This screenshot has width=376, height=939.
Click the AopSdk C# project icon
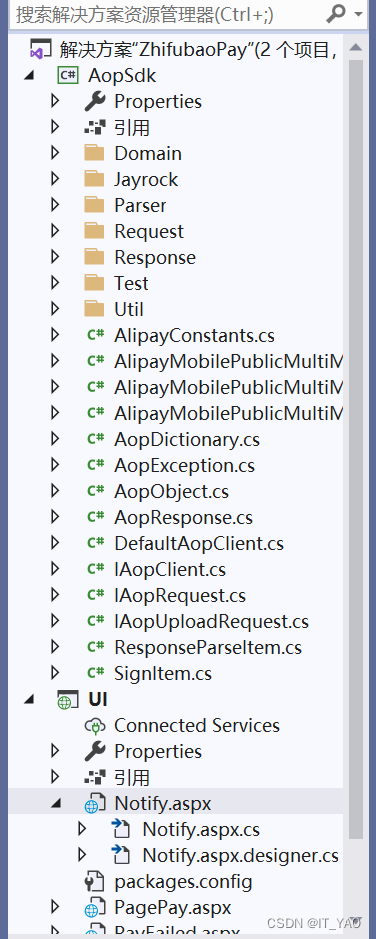pos(68,75)
